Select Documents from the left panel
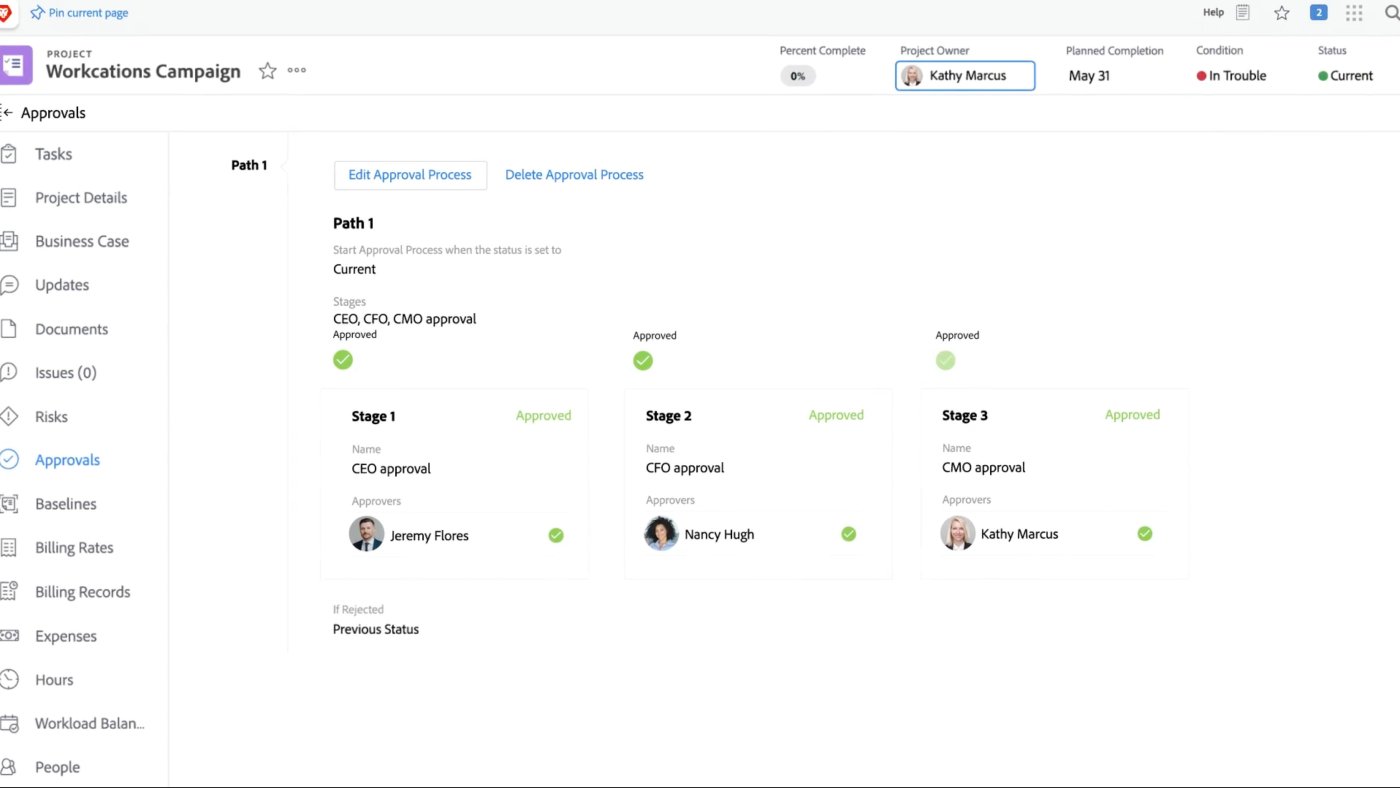1400x788 pixels. click(x=72, y=328)
